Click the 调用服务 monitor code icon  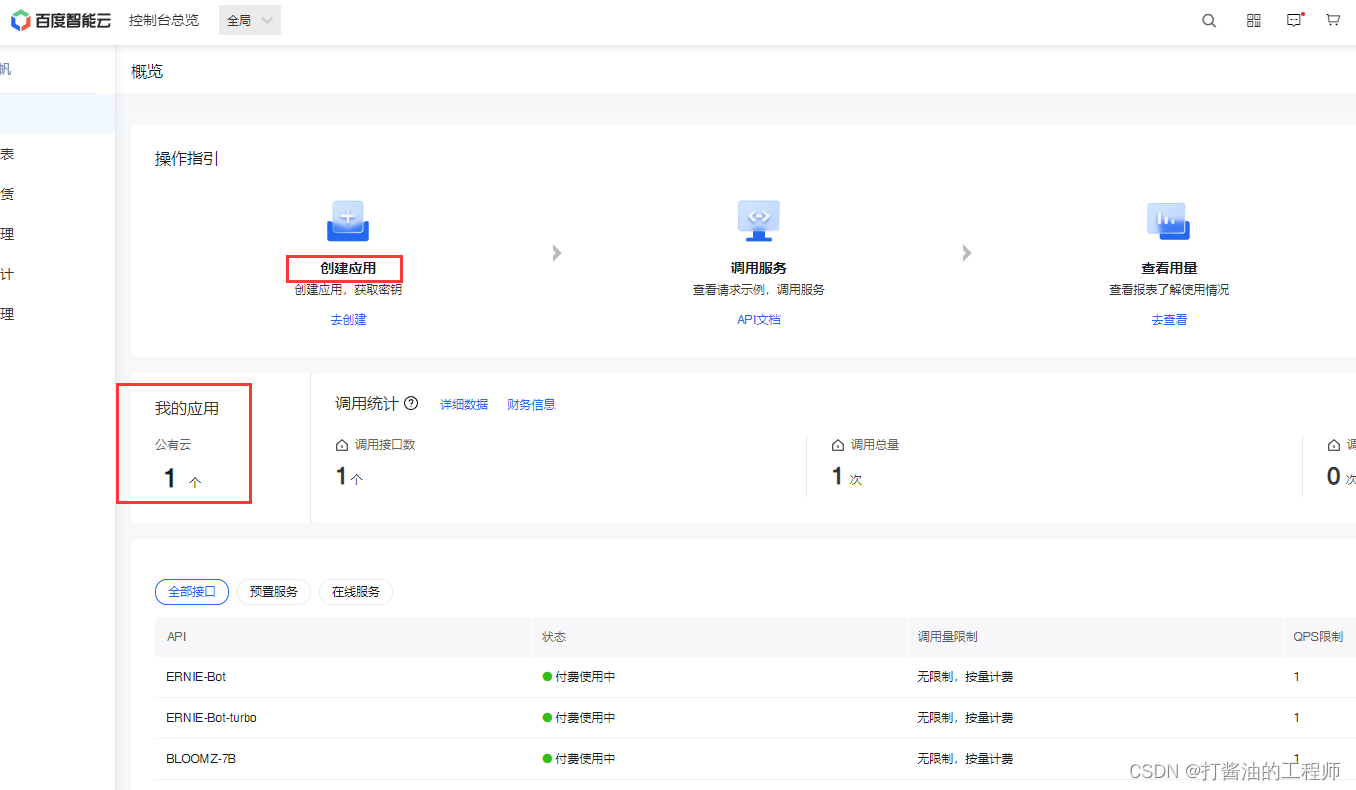pos(759,221)
